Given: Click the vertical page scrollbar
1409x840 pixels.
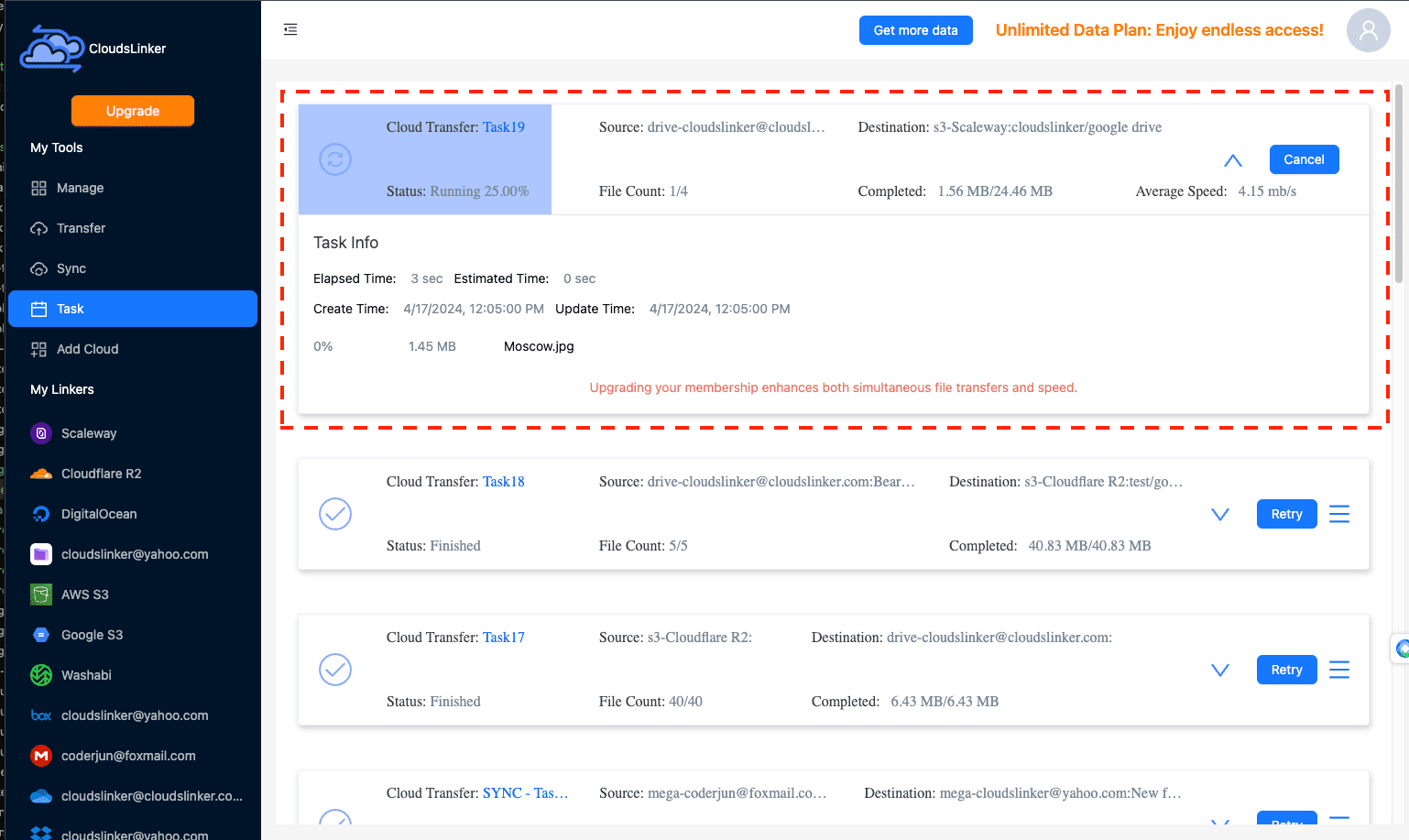Looking at the screenshot, I should pyautogui.click(x=1399, y=183).
